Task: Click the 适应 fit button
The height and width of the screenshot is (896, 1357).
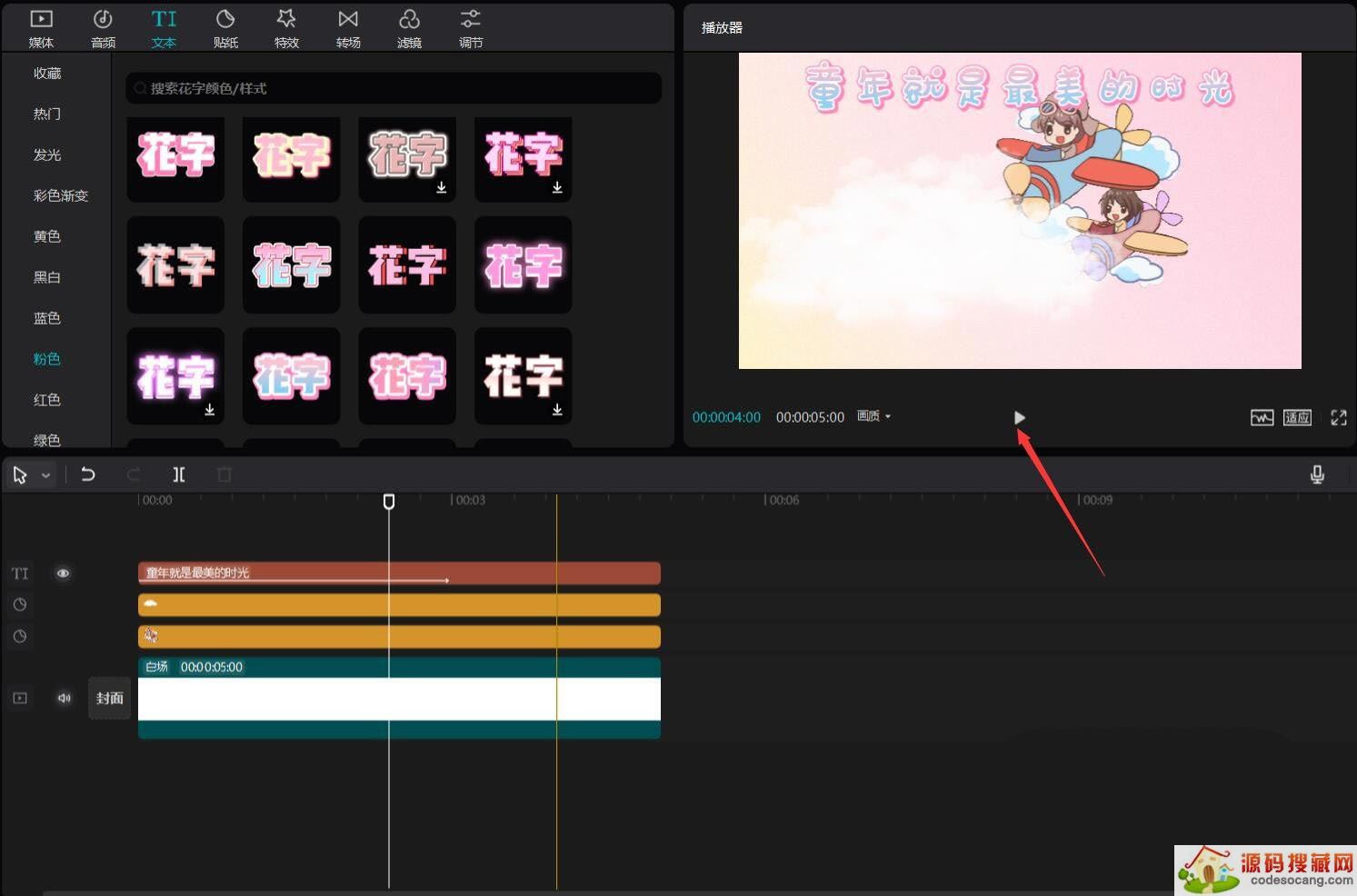Action: [1297, 417]
